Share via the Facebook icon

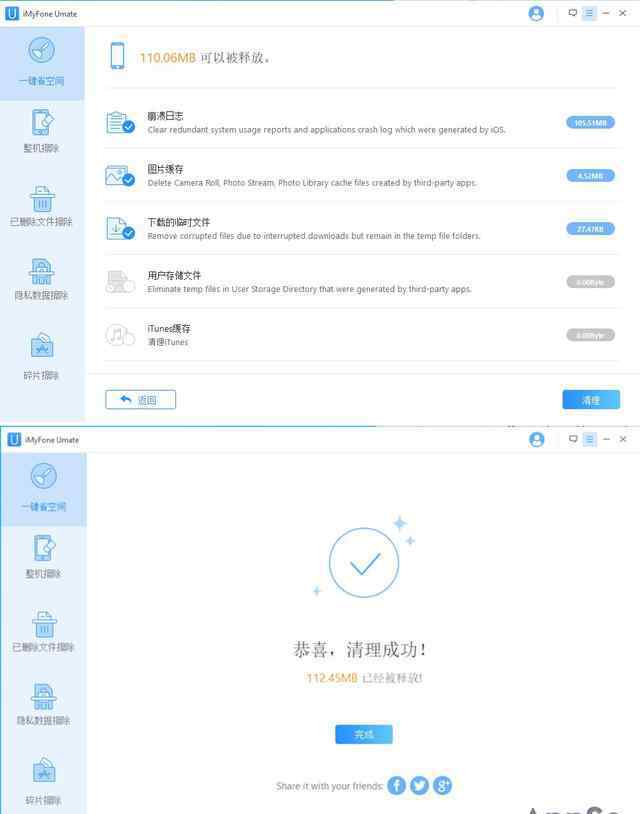point(397,785)
